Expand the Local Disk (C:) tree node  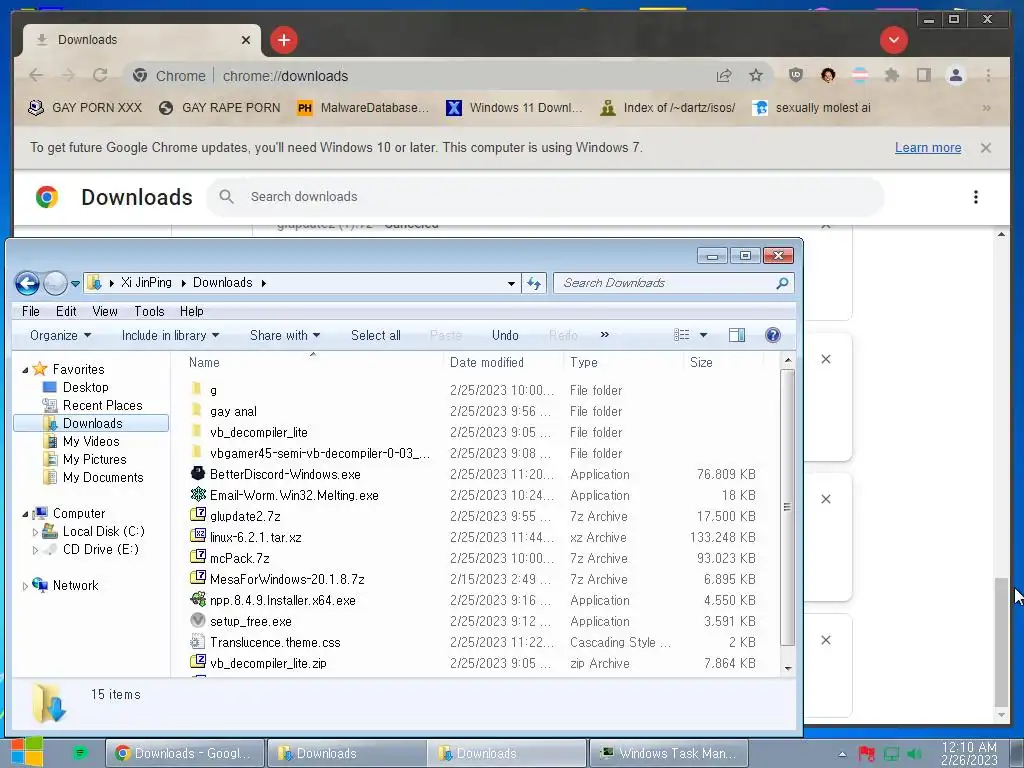point(35,532)
